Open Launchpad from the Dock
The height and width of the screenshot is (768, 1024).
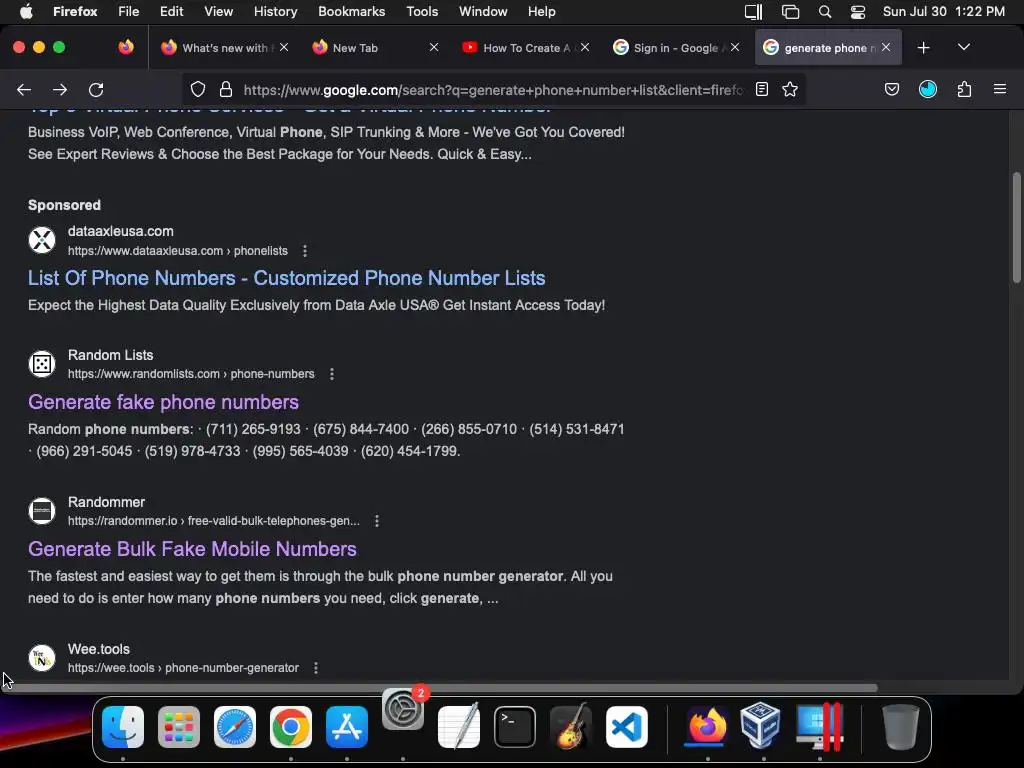(179, 727)
